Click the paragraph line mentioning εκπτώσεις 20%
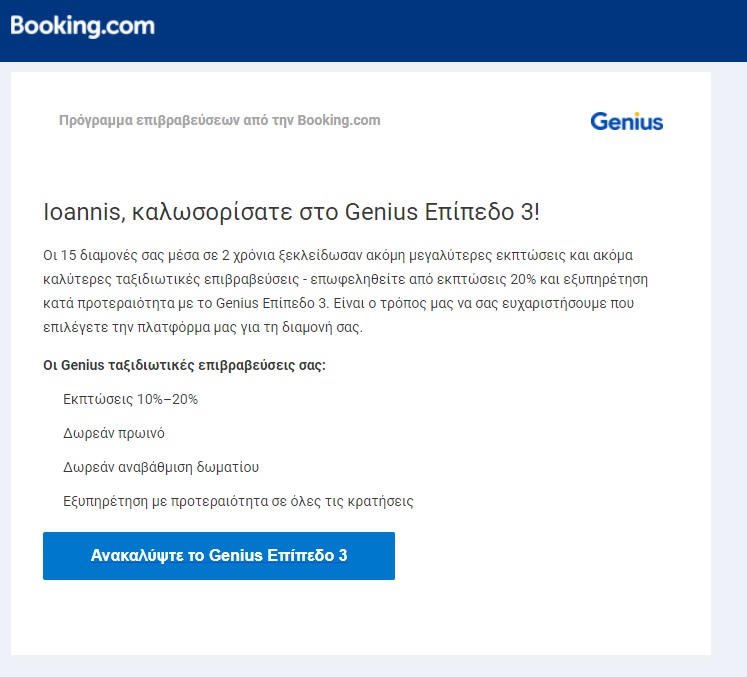Image resolution: width=747 pixels, height=677 pixels. point(345,279)
